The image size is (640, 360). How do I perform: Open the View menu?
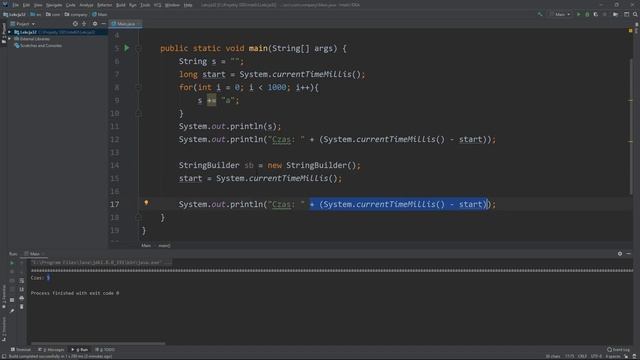[x=38, y=5]
